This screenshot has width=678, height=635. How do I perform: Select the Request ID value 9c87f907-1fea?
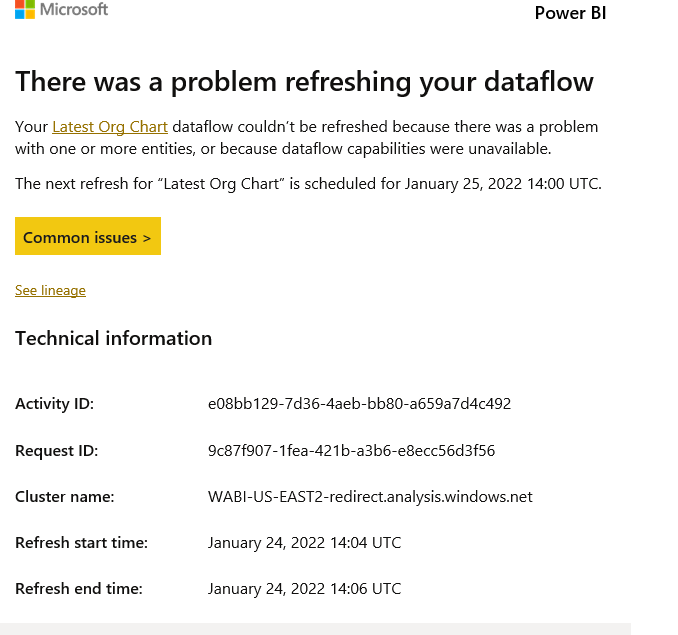[x=352, y=451]
